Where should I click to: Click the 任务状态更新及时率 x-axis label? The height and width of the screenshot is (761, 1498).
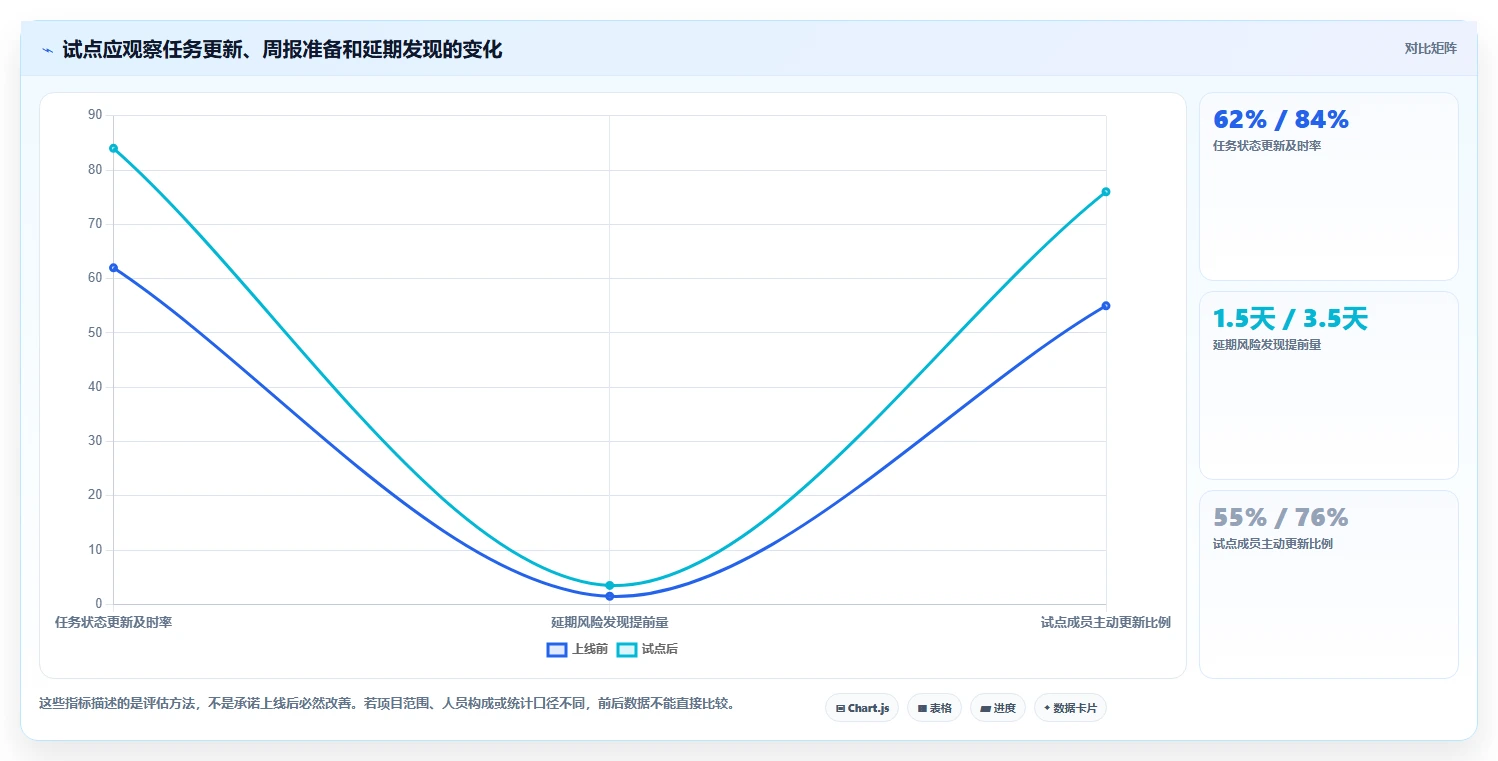click(113, 622)
